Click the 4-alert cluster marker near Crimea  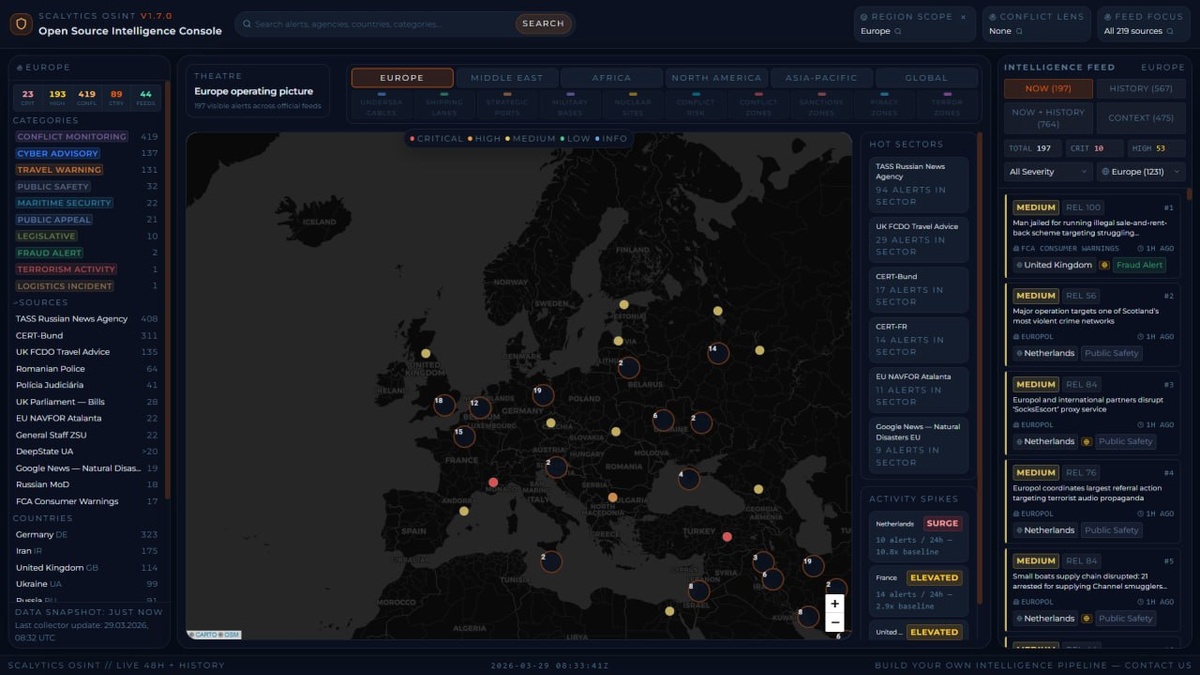[689, 479]
